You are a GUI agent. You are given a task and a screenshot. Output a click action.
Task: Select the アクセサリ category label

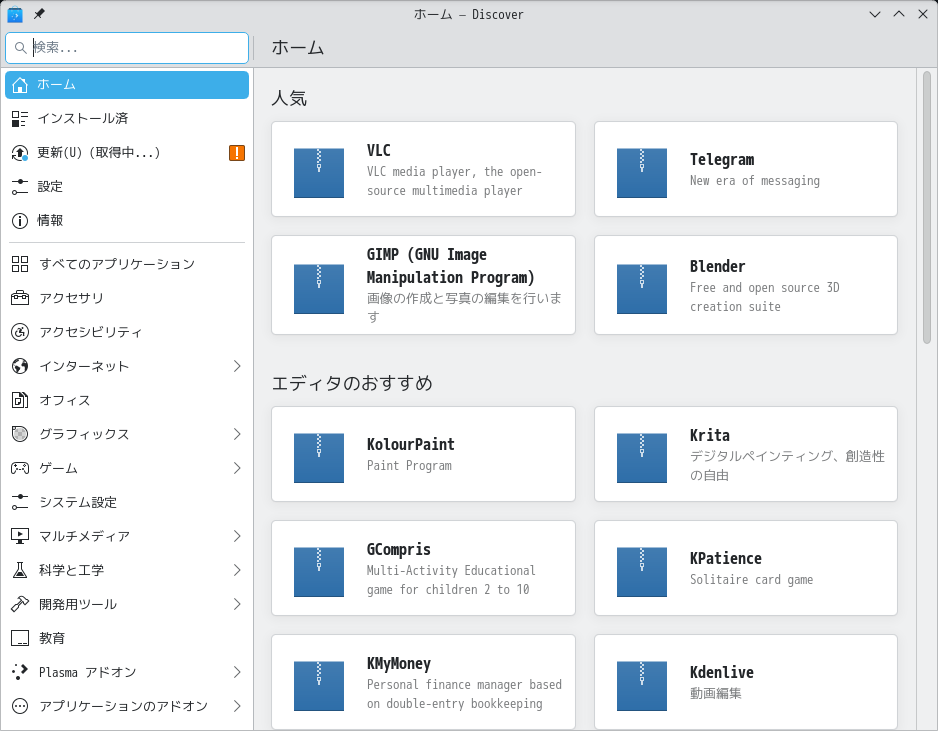tap(71, 298)
